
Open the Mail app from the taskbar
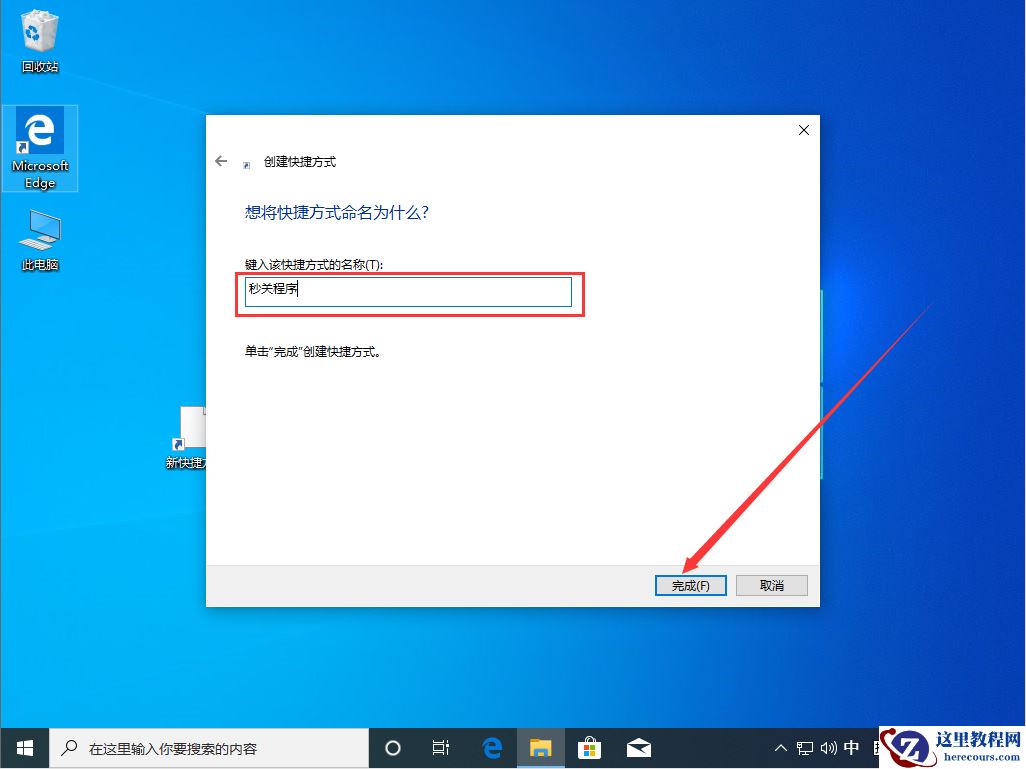click(x=639, y=747)
